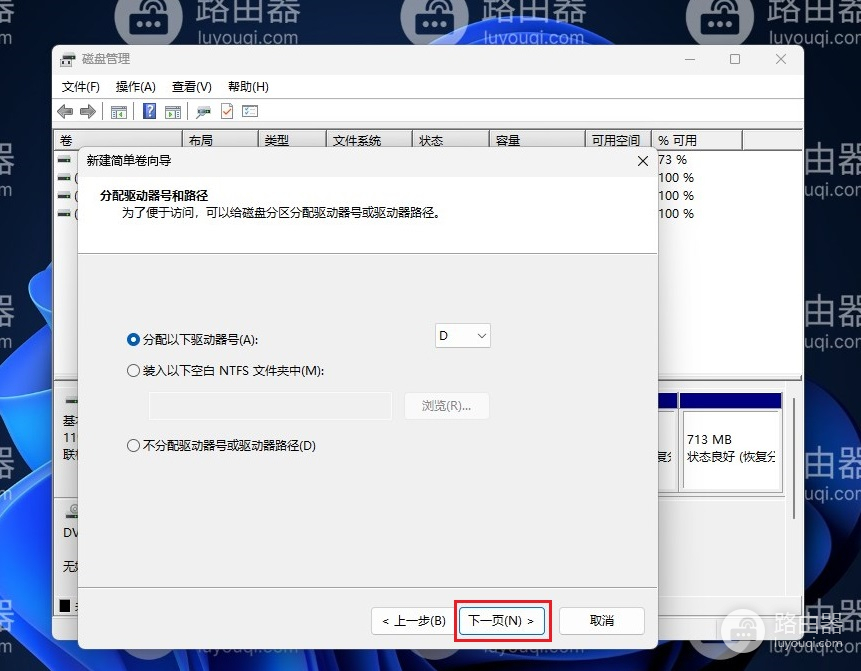
Task: Click the Forward arrow in Disk Management toolbar
Action: (x=88, y=111)
